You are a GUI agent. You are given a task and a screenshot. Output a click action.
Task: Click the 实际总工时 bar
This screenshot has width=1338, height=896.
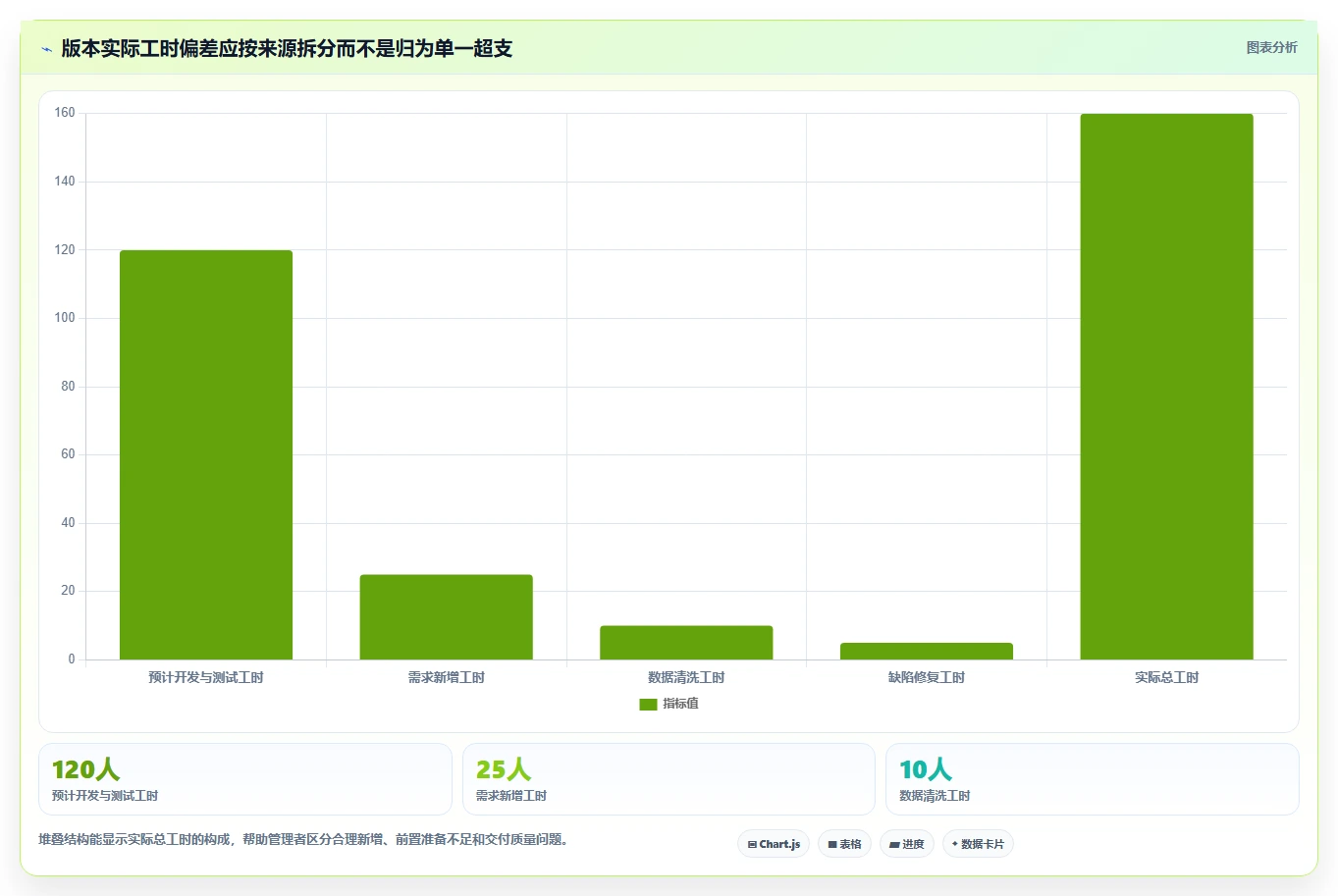(x=1167, y=387)
